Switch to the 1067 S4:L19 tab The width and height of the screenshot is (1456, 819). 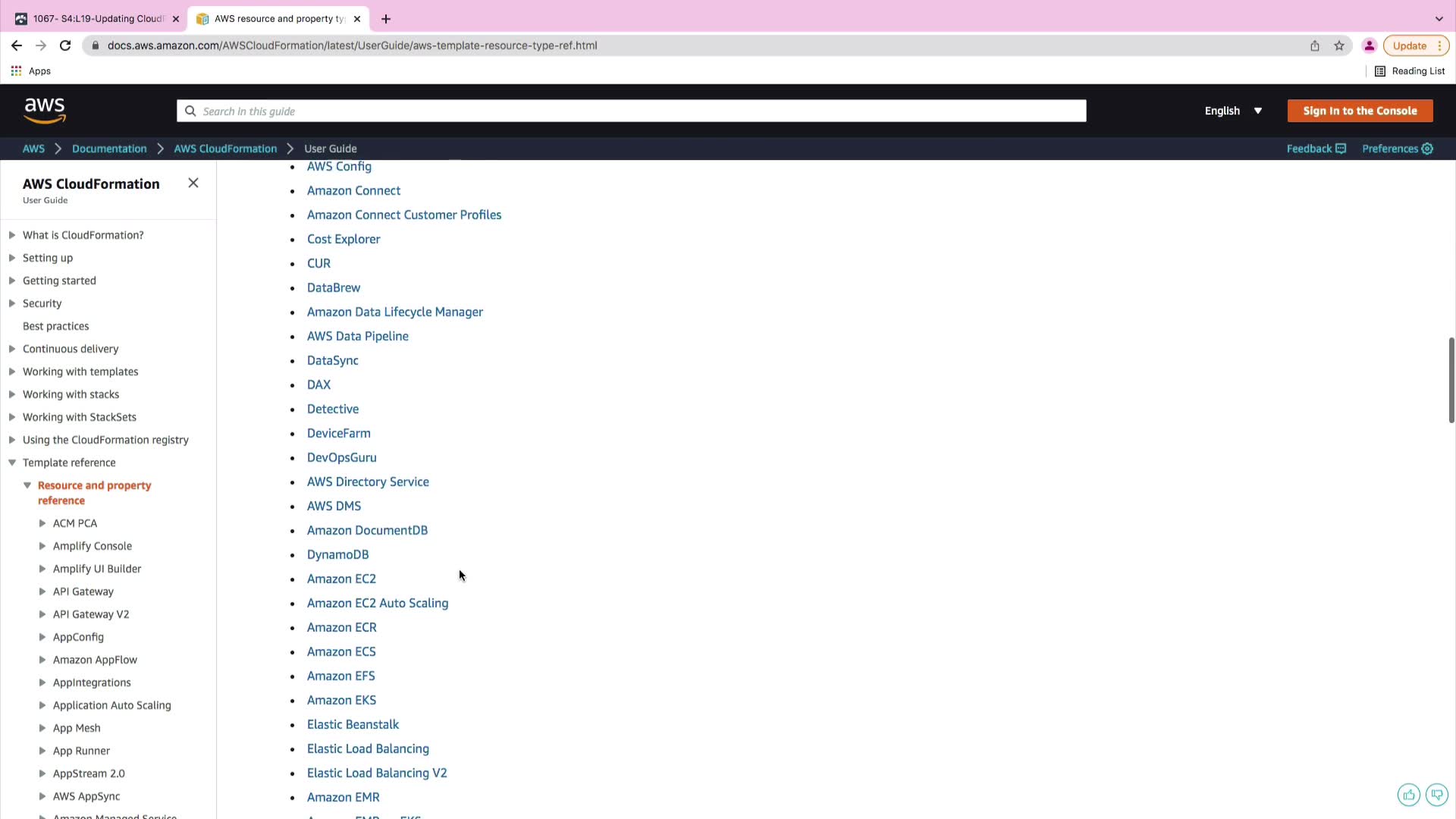(x=97, y=19)
